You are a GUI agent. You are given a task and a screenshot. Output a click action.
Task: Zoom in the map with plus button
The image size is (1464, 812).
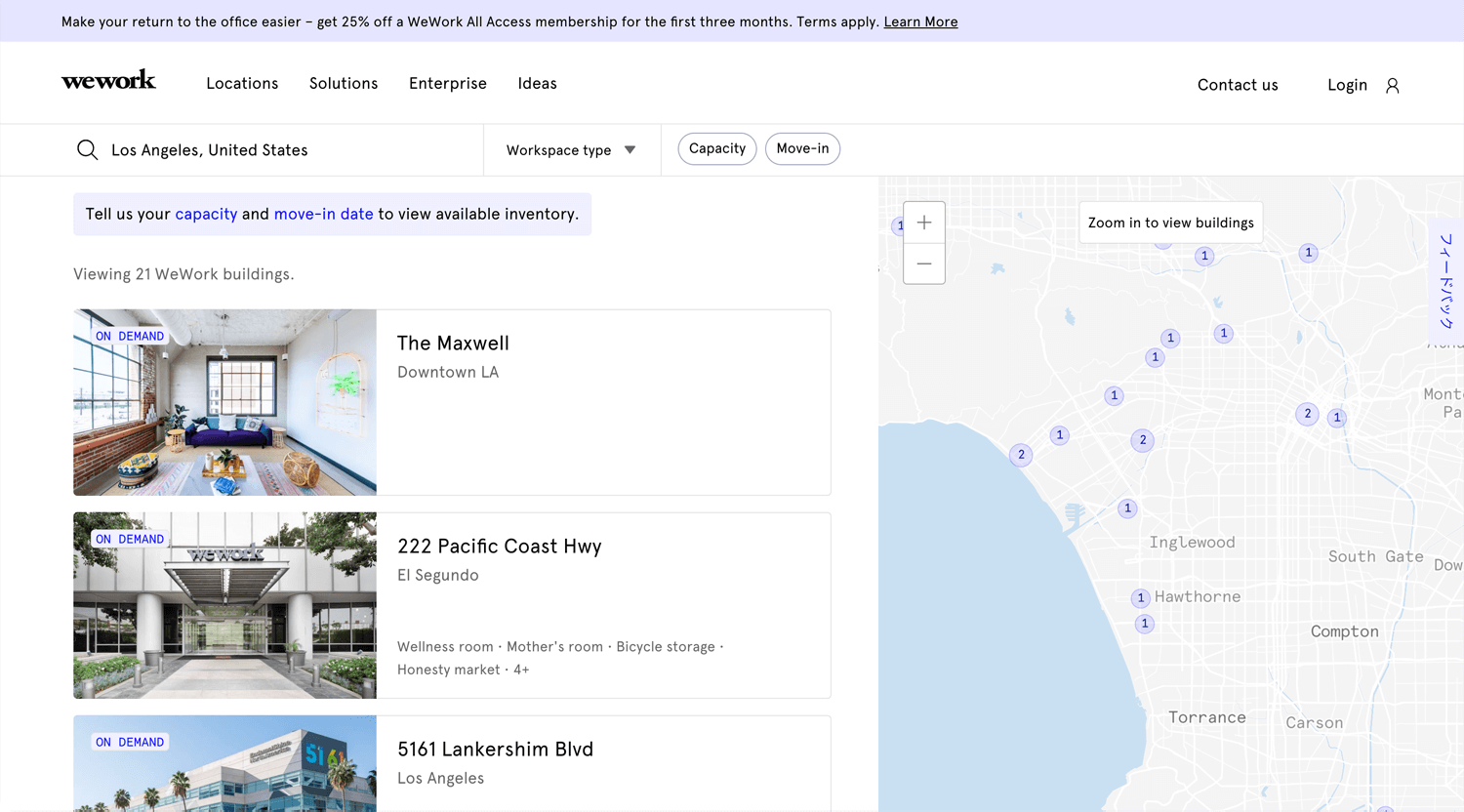pyautogui.click(x=924, y=223)
